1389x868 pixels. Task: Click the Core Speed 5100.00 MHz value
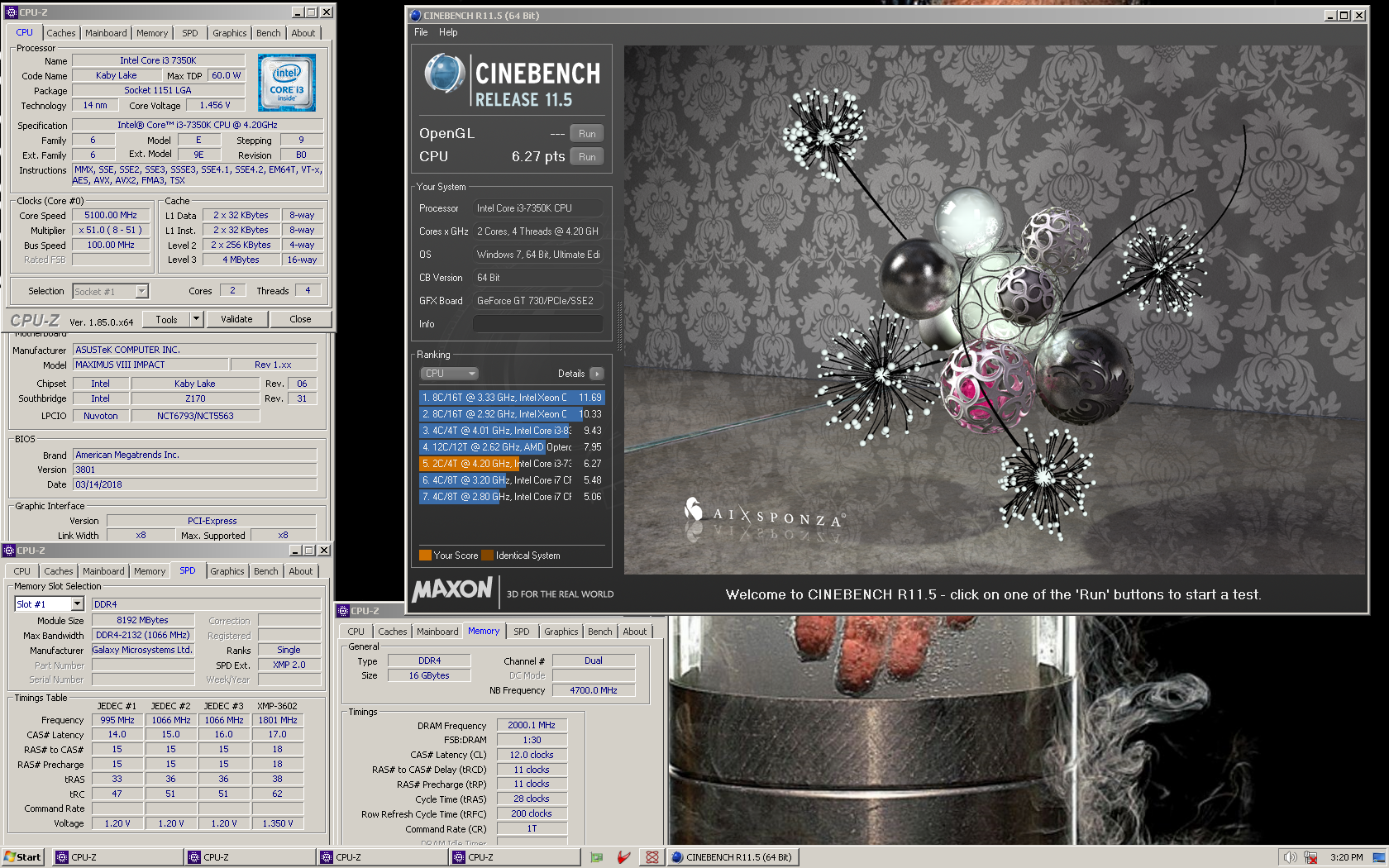111,215
